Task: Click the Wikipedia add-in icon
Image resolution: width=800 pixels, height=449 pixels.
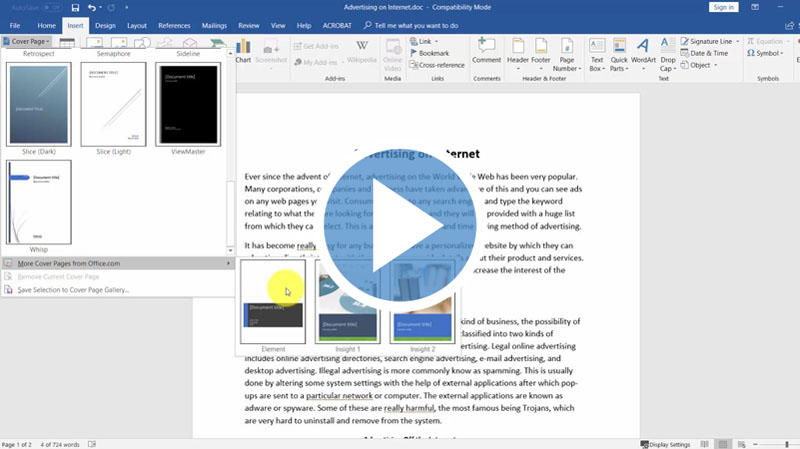Action: pos(361,51)
